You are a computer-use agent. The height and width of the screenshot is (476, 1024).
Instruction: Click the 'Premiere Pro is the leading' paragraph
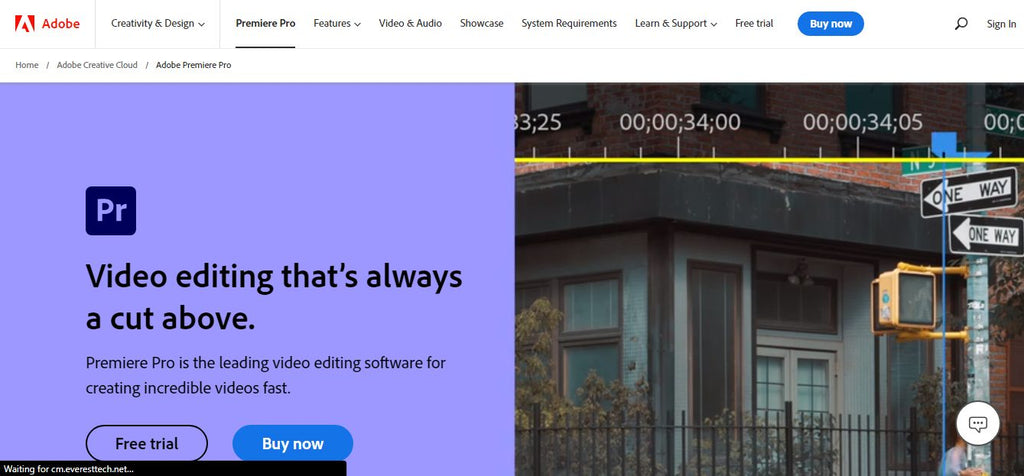pos(266,375)
